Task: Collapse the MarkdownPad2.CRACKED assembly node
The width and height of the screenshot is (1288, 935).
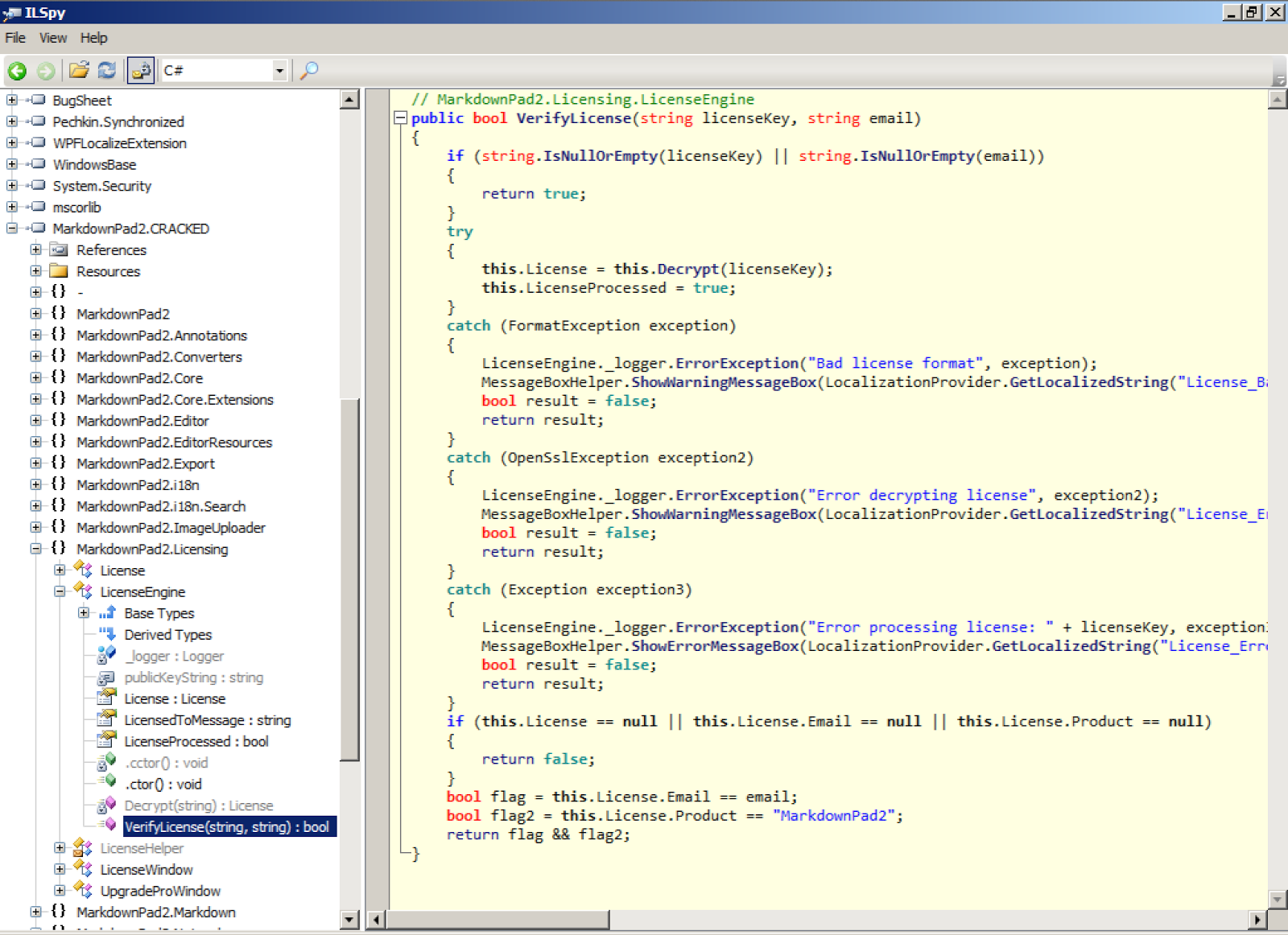Action: [x=12, y=229]
